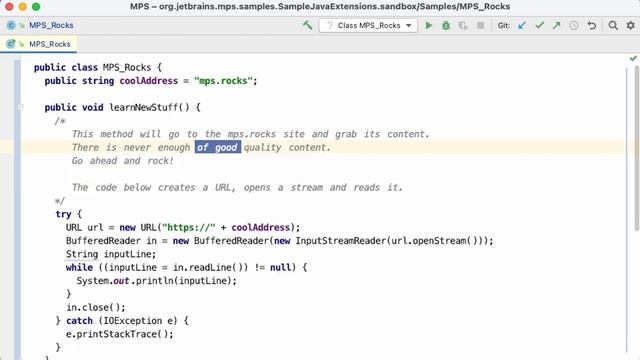The width and height of the screenshot is (640, 360).
Task: Commit changes with the green checkmark
Action: (x=540, y=25)
